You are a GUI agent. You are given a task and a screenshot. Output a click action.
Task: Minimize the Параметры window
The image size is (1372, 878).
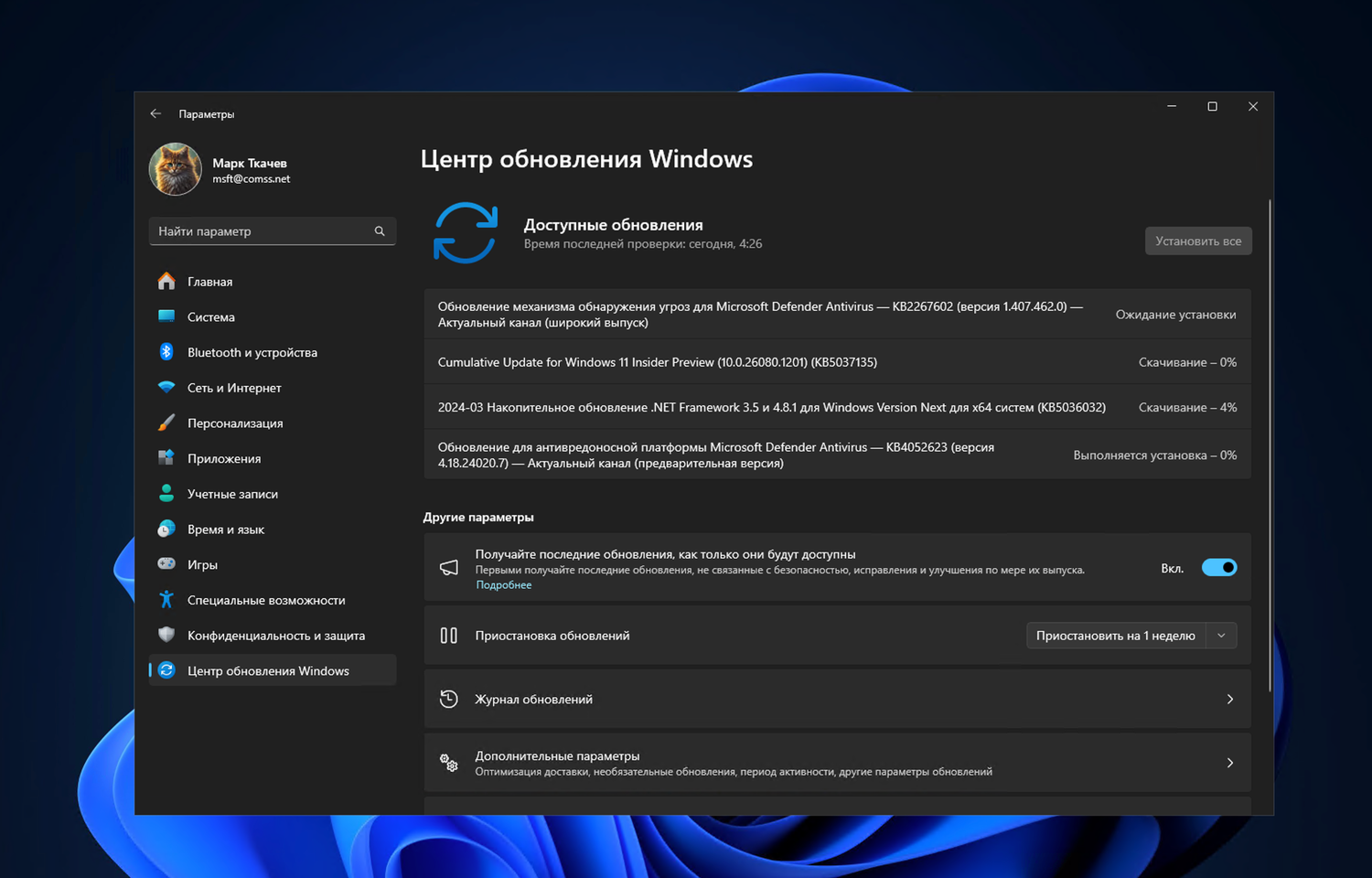click(x=1172, y=107)
